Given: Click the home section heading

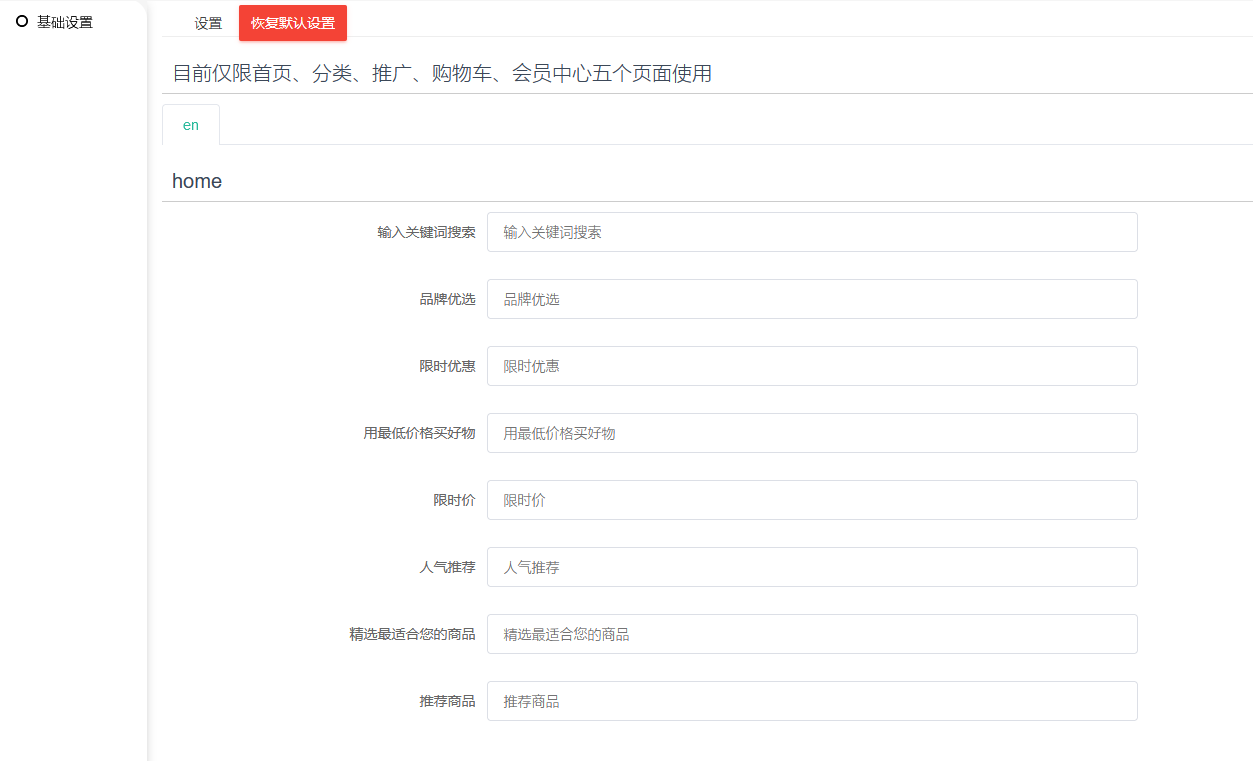Looking at the screenshot, I should point(197,181).
